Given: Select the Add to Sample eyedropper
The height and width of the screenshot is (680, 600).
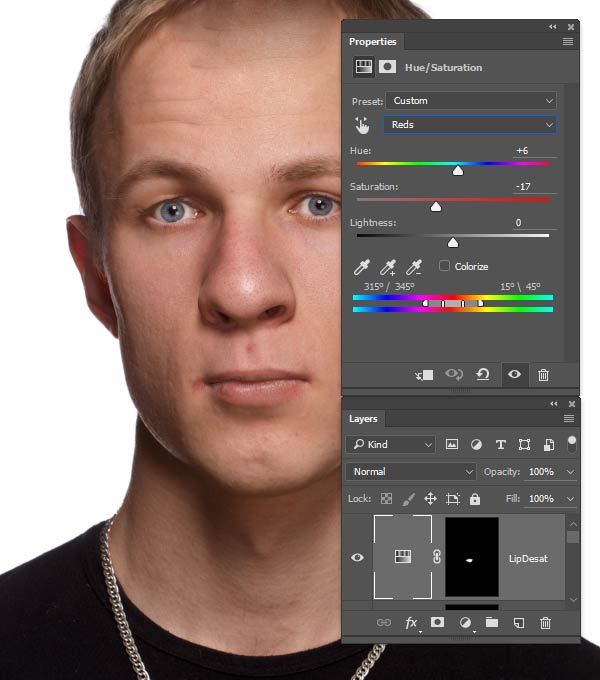Looking at the screenshot, I should (x=388, y=267).
